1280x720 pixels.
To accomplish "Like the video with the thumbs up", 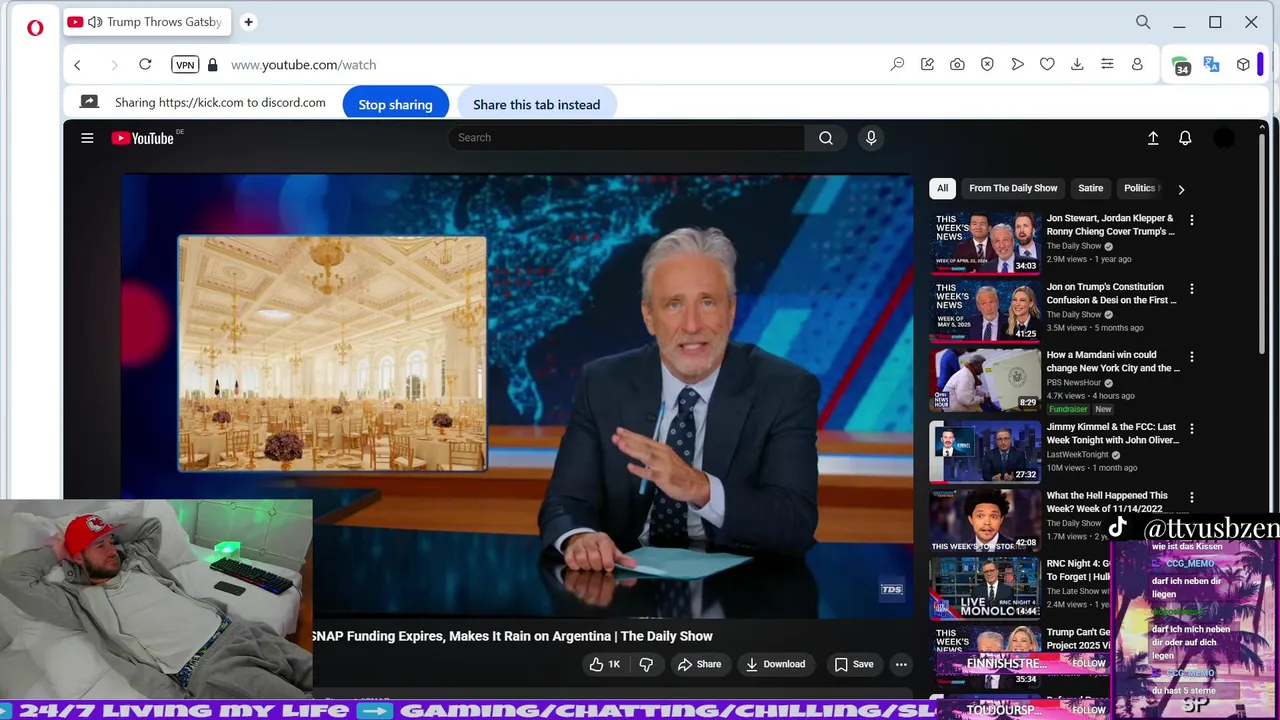I will [x=605, y=664].
